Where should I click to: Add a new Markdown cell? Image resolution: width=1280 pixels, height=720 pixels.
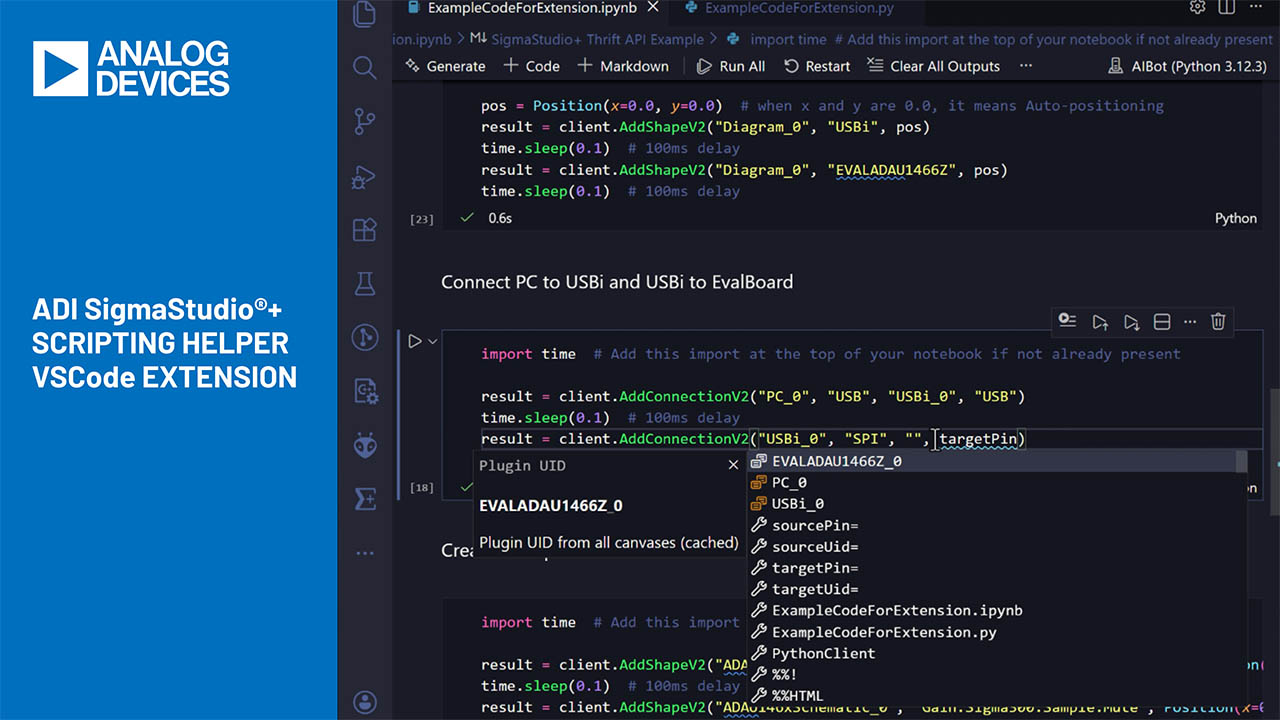(x=623, y=66)
